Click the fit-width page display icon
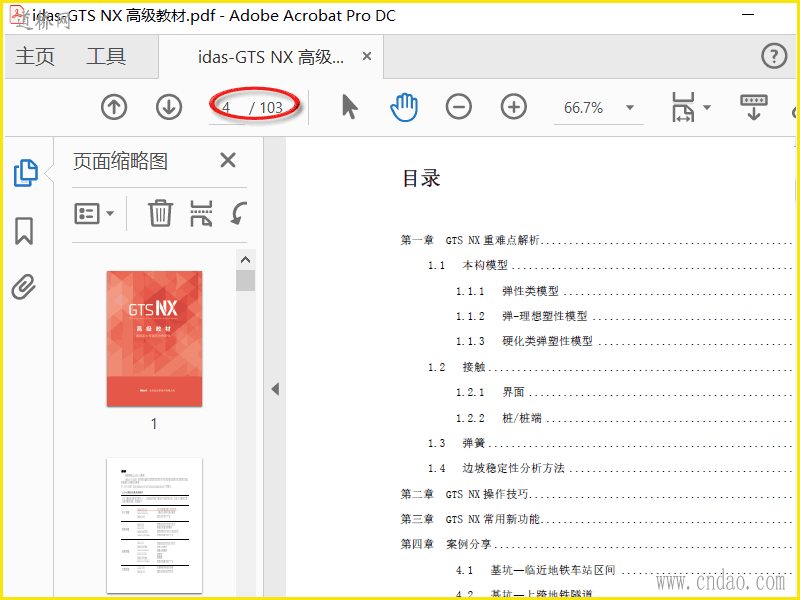The image size is (800, 600). tap(683, 107)
